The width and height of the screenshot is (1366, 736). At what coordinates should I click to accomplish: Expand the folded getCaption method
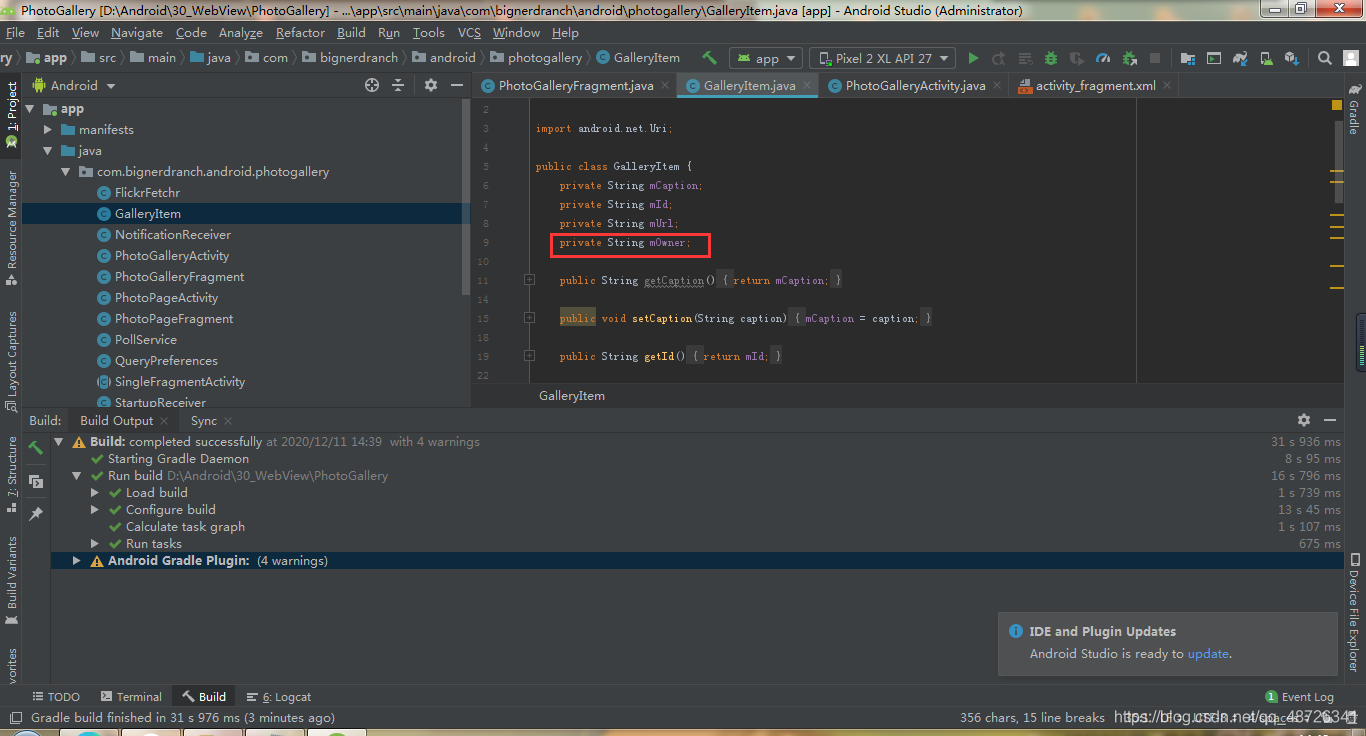coord(529,280)
